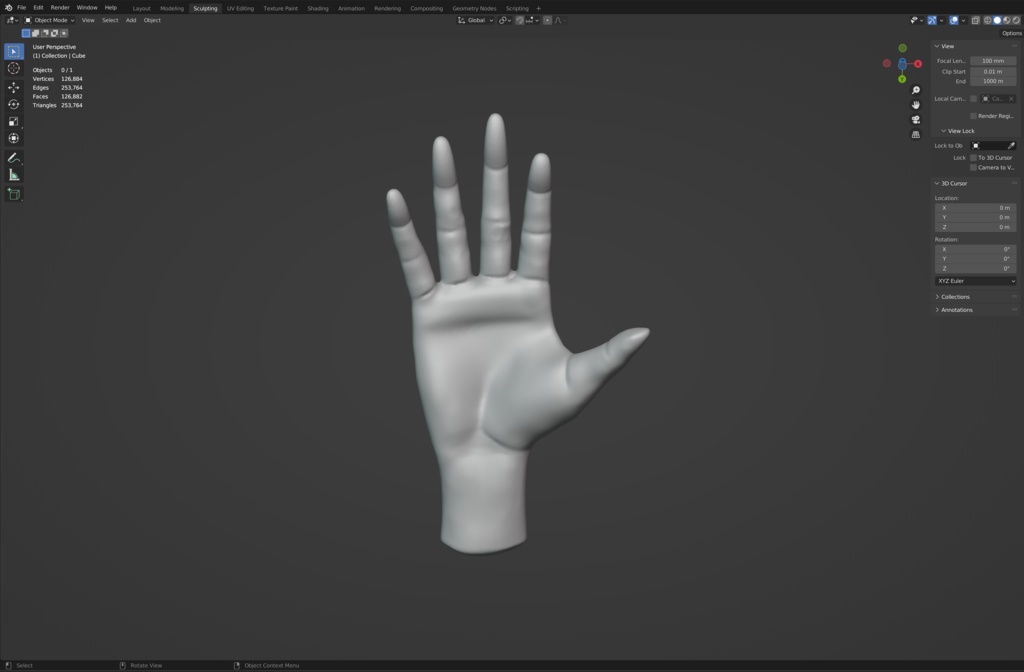Open the snapping options dropdown
The image size is (1024, 672).
coord(532,20)
